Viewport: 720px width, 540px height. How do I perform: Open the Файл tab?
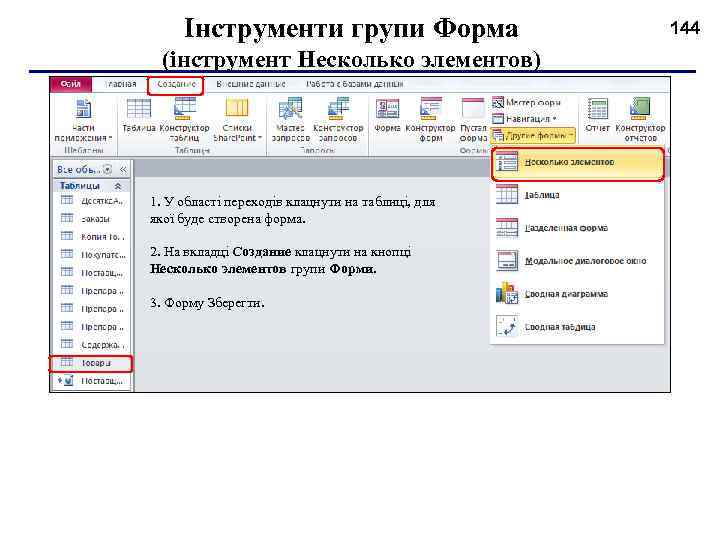pos(71,84)
